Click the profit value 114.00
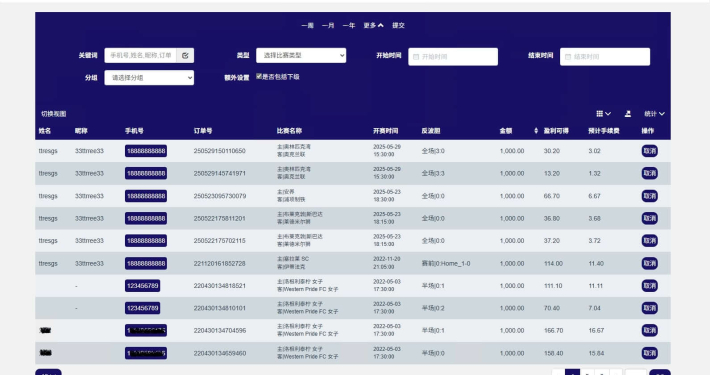 (553, 263)
